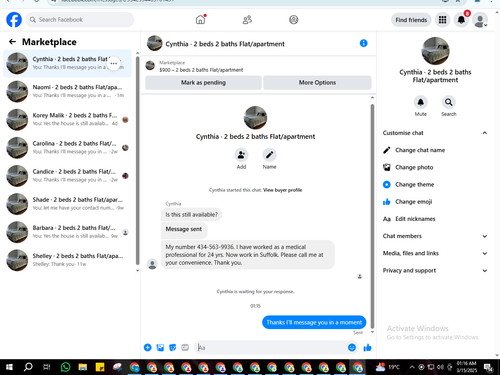Collapse the Customise chat section

pos(435,133)
